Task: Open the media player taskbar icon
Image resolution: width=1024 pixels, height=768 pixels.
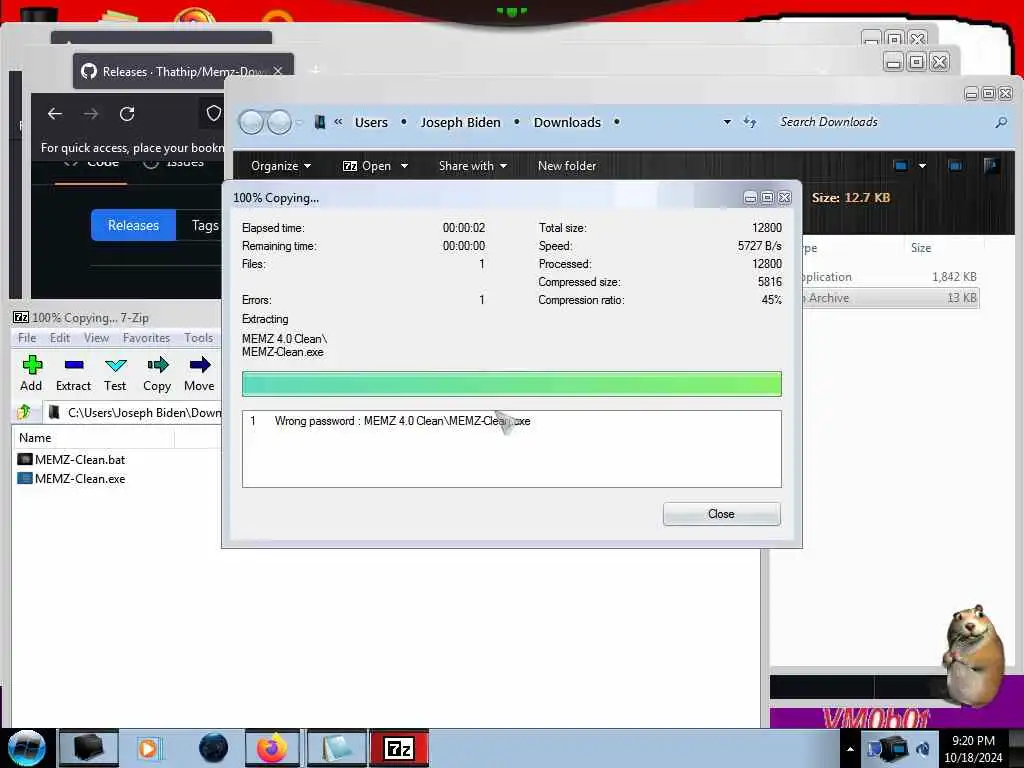Action: pyautogui.click(x=150, y=748)
